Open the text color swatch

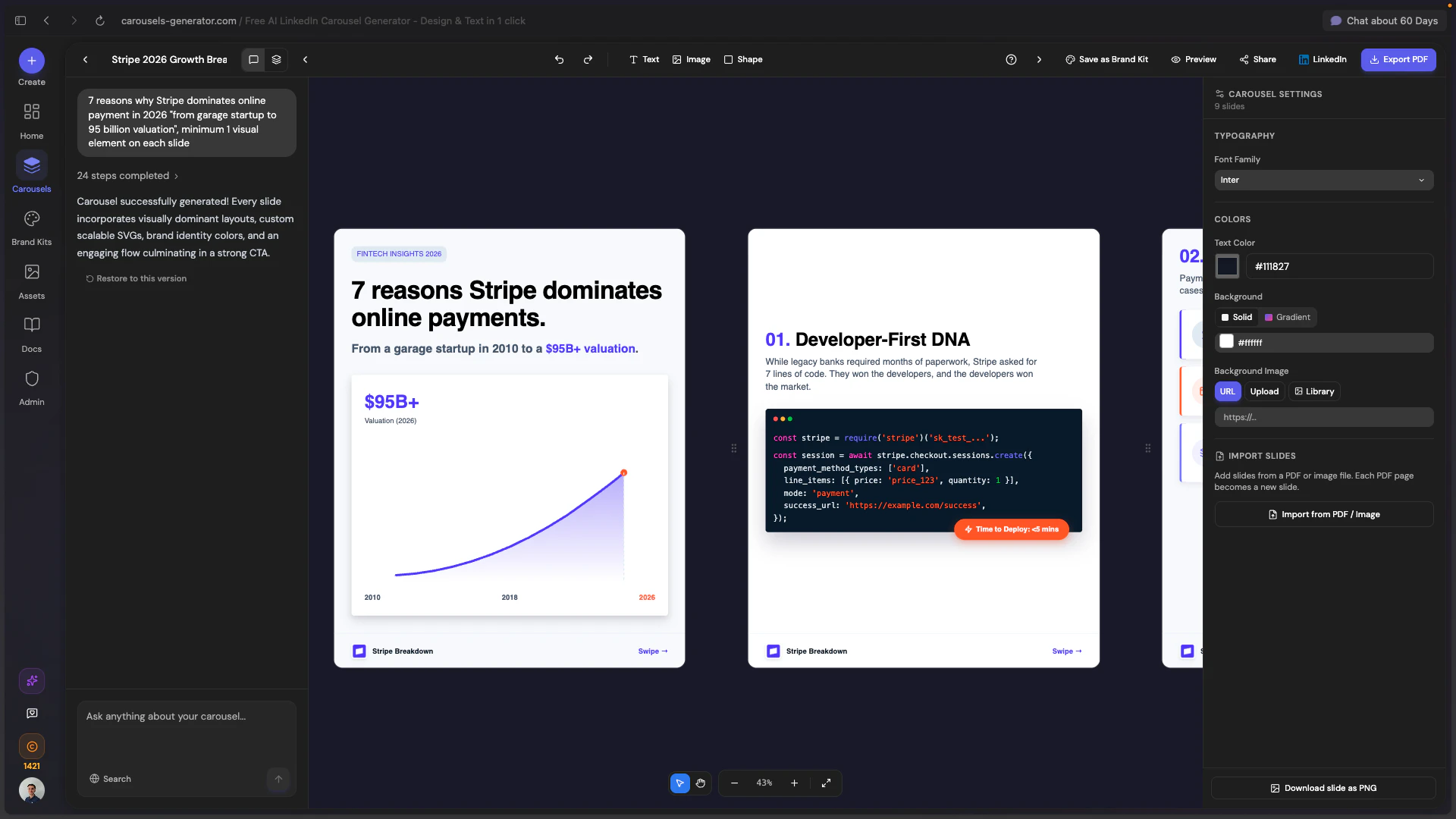pos(1227,266)
